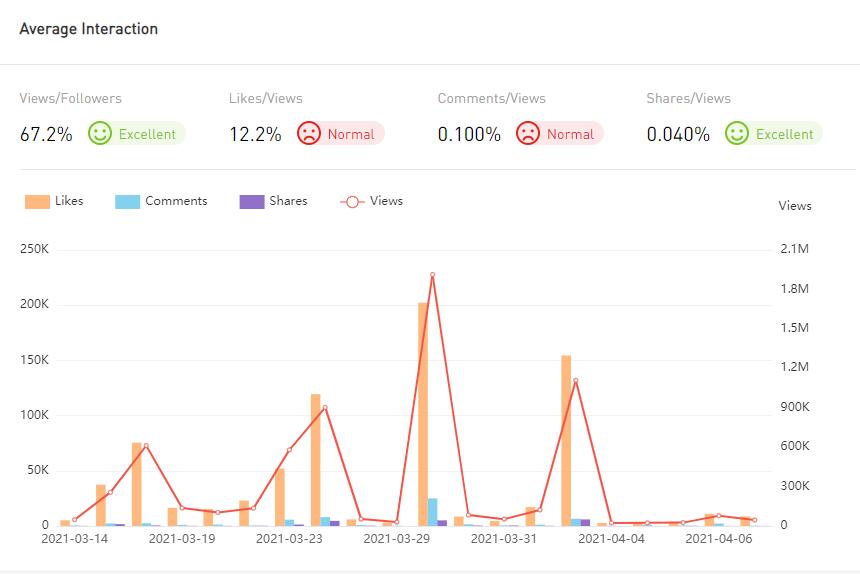Image resolution: width=860 pixels, height=574 pixels.
Task: Click the tallest orange Likes bar
Action: 423,413
